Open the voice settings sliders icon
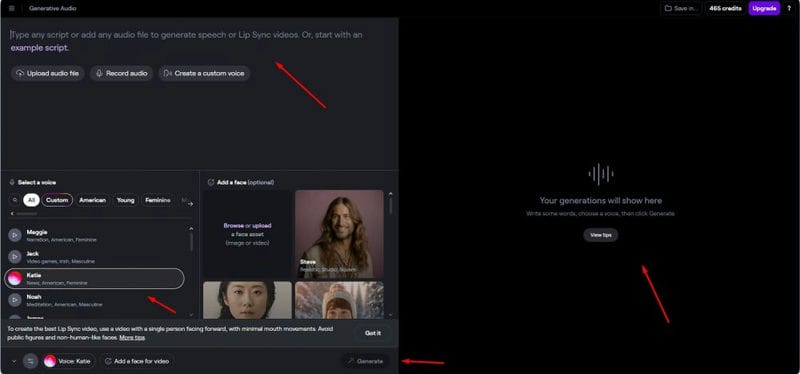Screen dimensions: 800x374 pos(31,361)
